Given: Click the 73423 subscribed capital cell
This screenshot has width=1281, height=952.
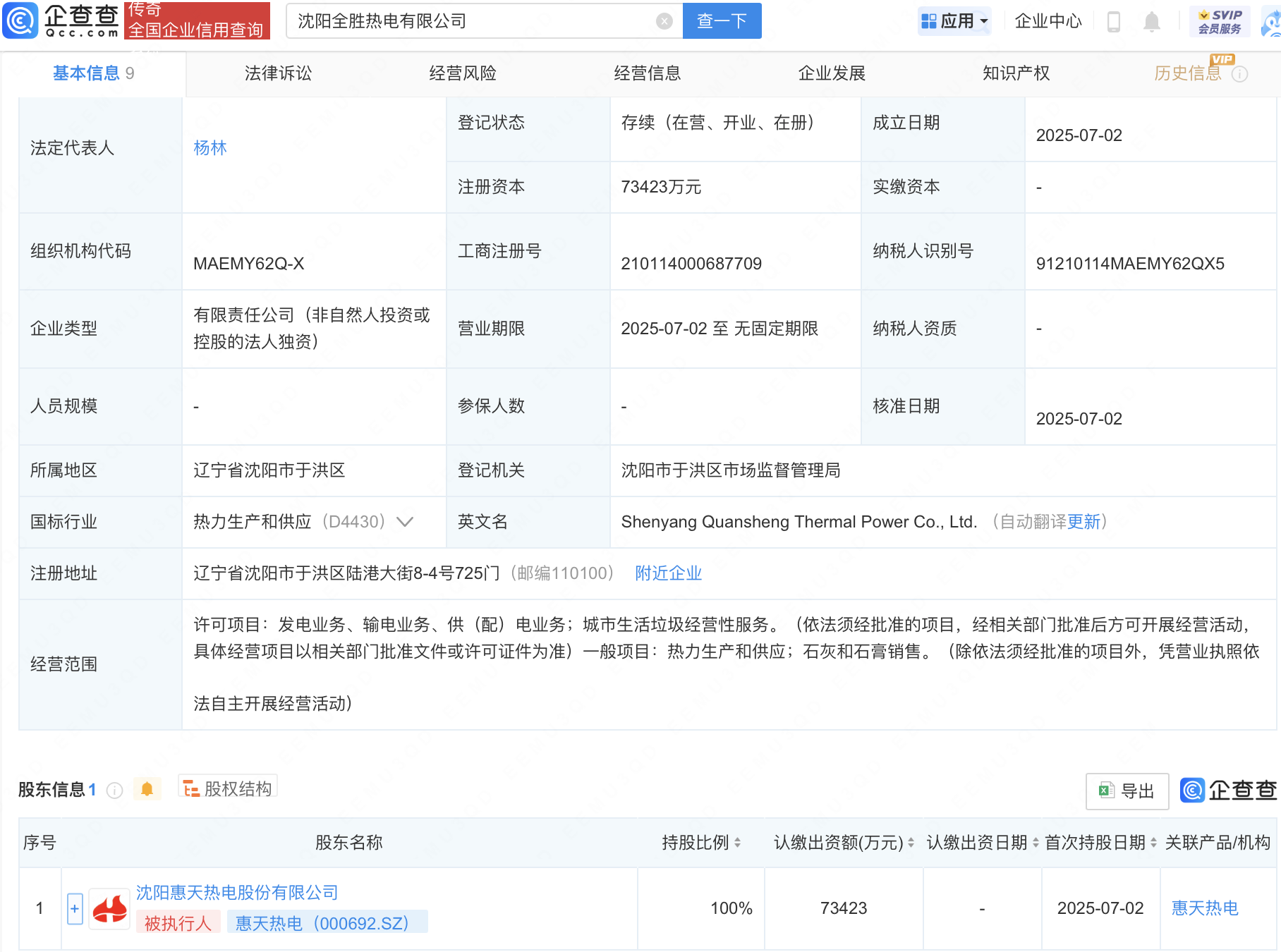Looking at the screenshot, I should pyautogui.click(x=844, y=908).
